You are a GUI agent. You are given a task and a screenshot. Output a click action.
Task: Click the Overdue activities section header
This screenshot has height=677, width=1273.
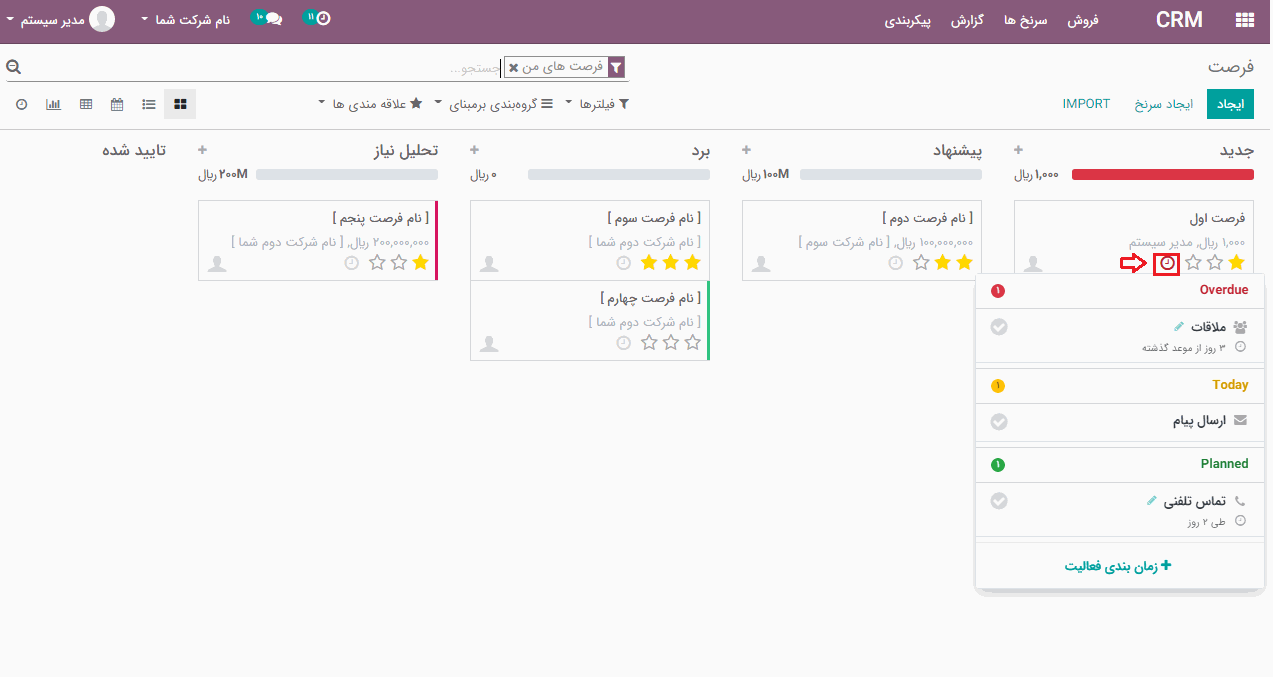click(1120, 290)
